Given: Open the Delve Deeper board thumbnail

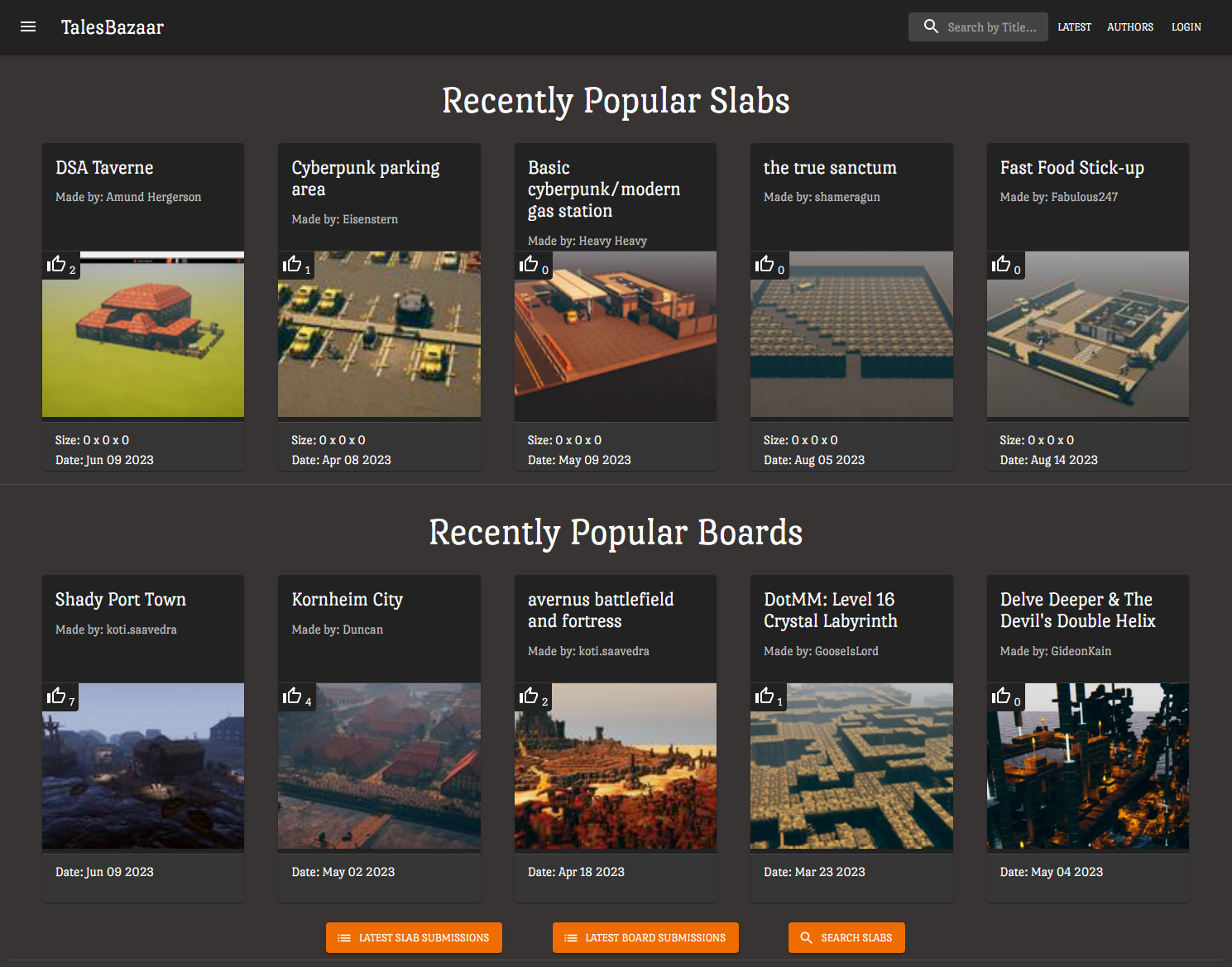Looking at the screenshot, I should [x=1087, y=766].
